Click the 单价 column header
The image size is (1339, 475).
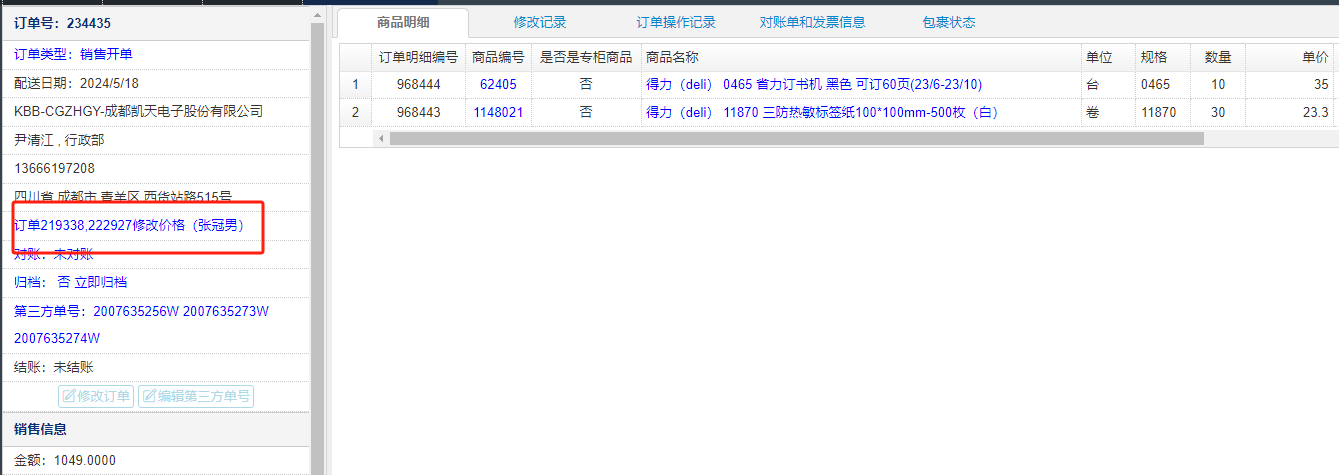1292,58
